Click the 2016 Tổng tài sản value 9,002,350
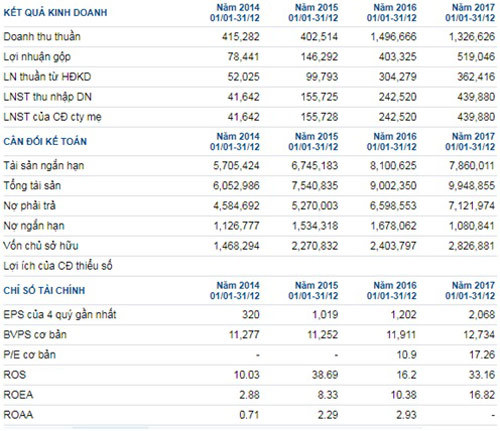This screenshot has width=500, height=431. click(x=393, y=186)
